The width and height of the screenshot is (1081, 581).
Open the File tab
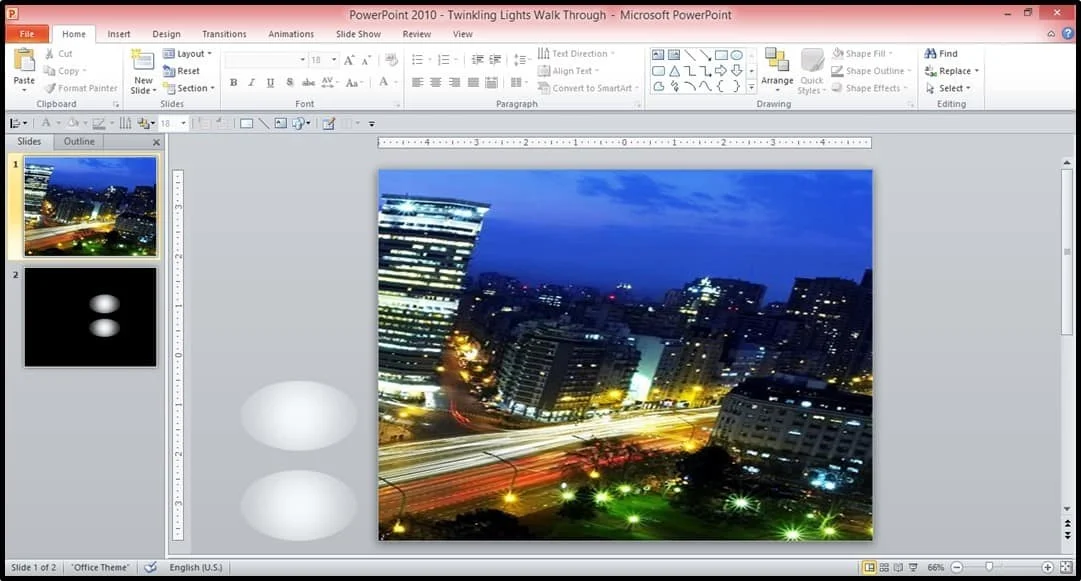pos(27,34)
